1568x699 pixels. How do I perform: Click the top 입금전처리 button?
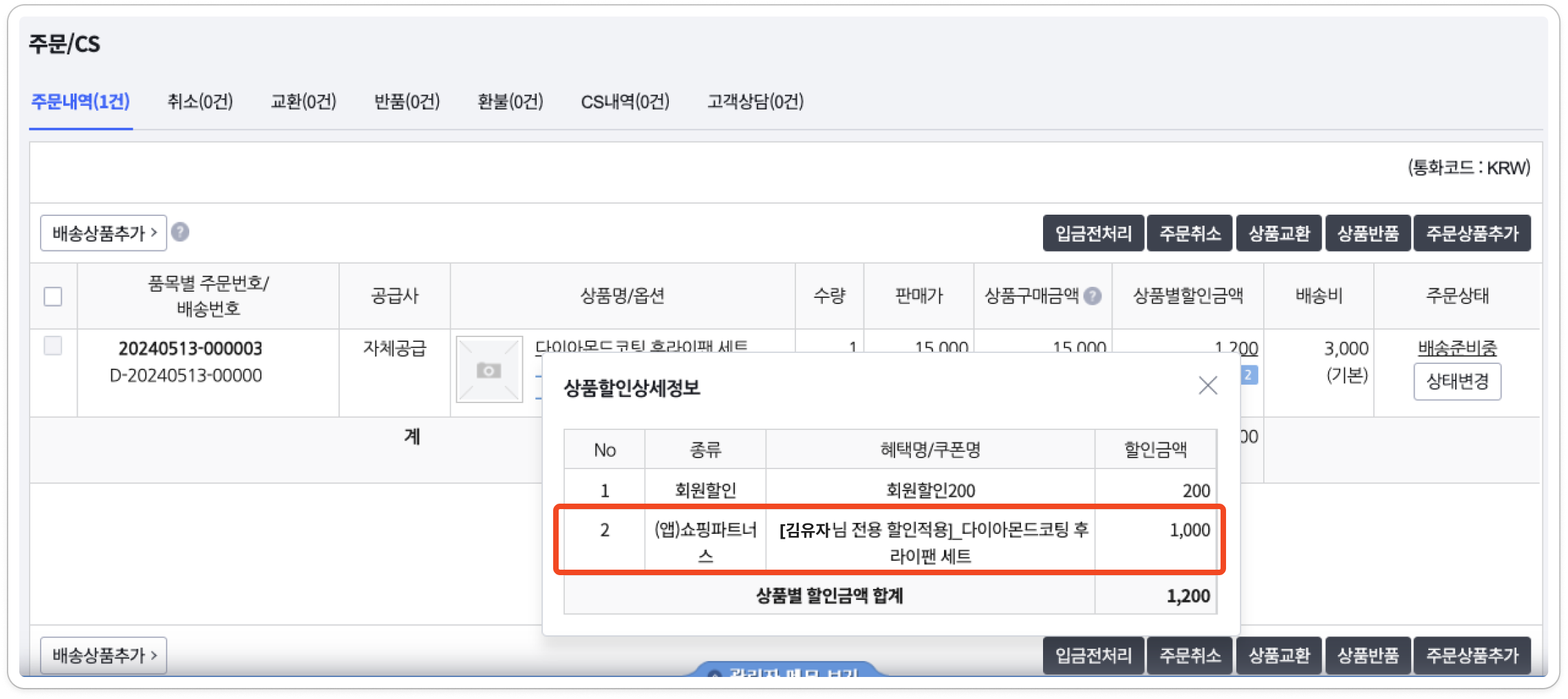click(x=1093, y=233)
